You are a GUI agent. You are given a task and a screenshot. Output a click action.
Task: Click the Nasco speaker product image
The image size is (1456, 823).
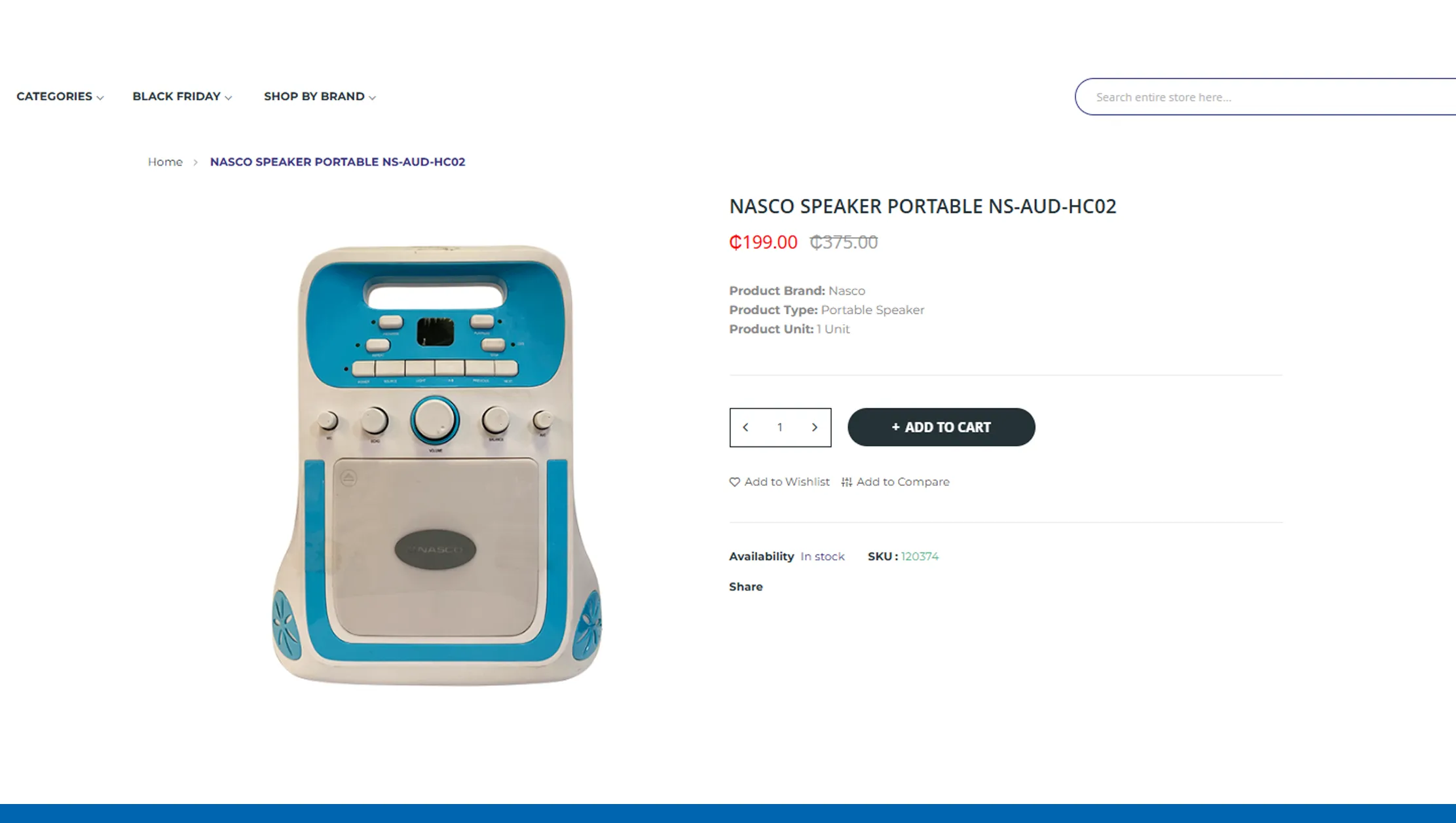[x=437, y=466]
